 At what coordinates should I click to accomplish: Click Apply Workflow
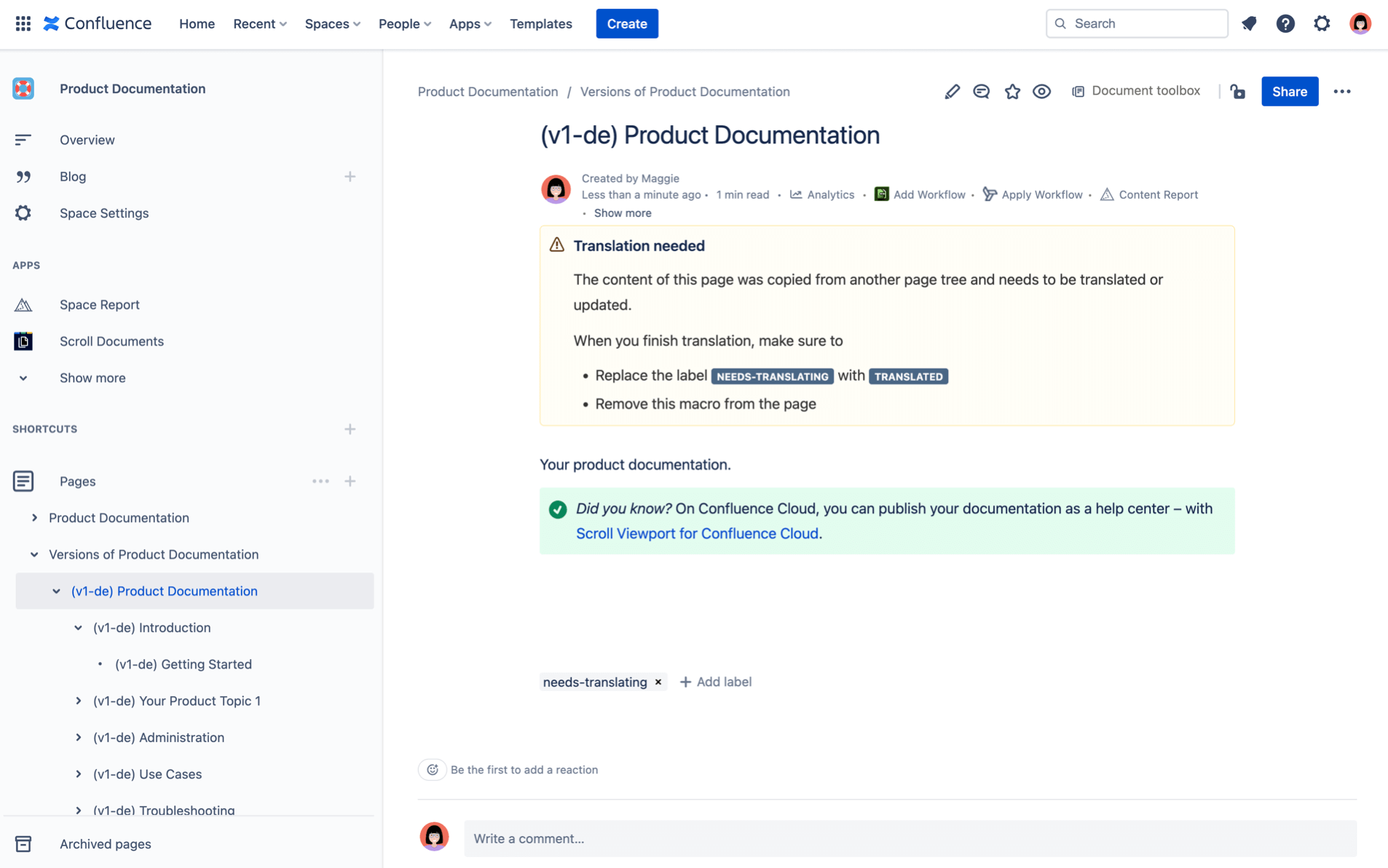1032,195
